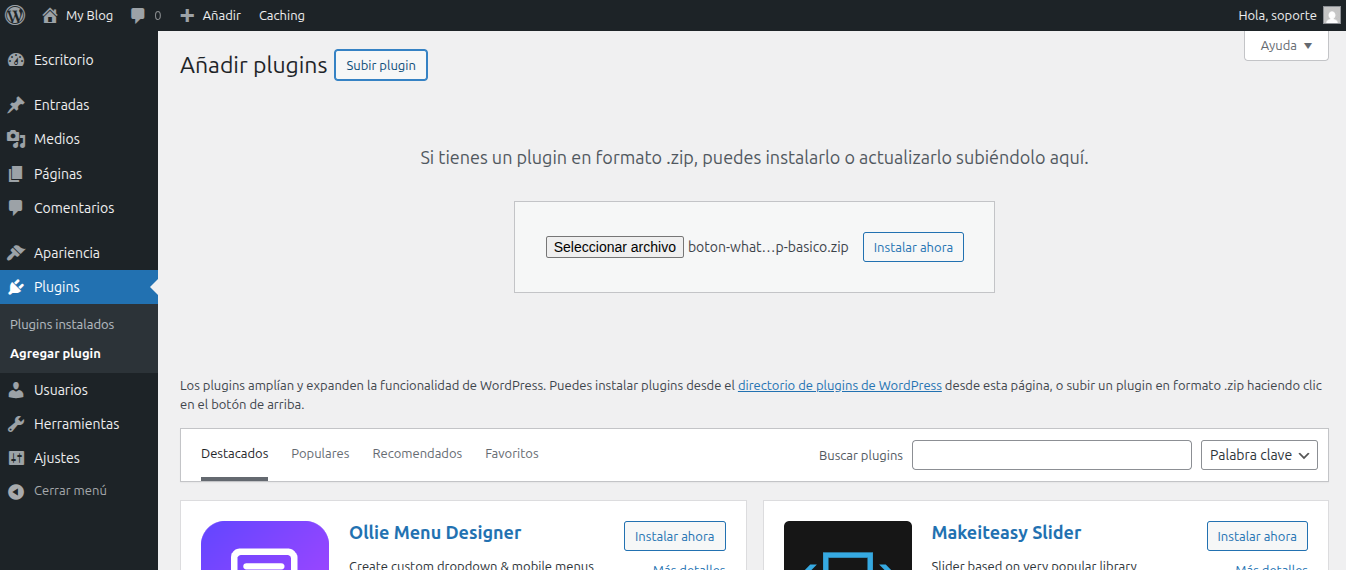Click the Entradas pin icon in sidebar

pos(16,105)
